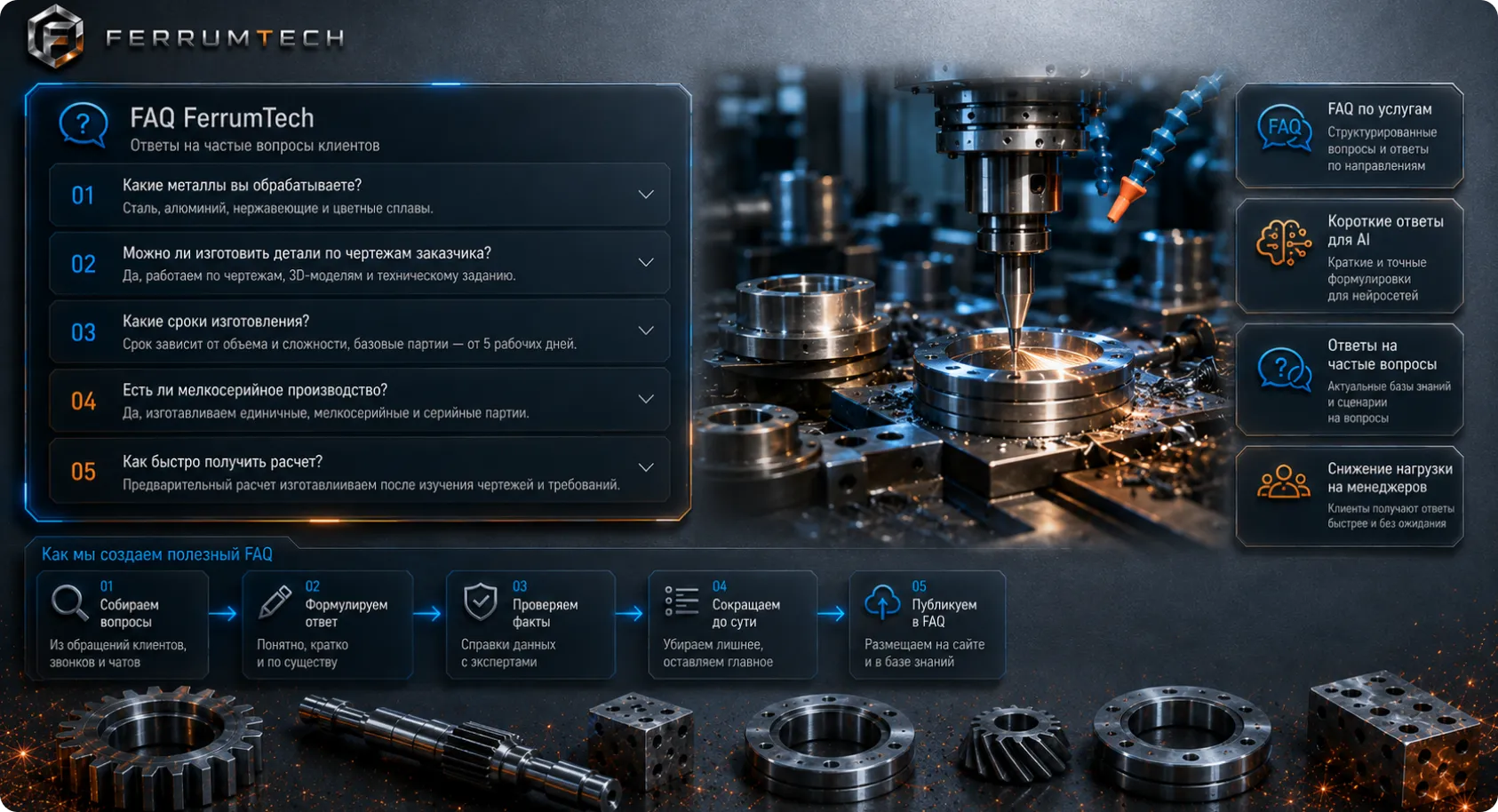Select the "Как мы создаем полезный FAQ" tab label
Image resolution: width=1498 pixels, height=812 pixels.
point(157,554)
